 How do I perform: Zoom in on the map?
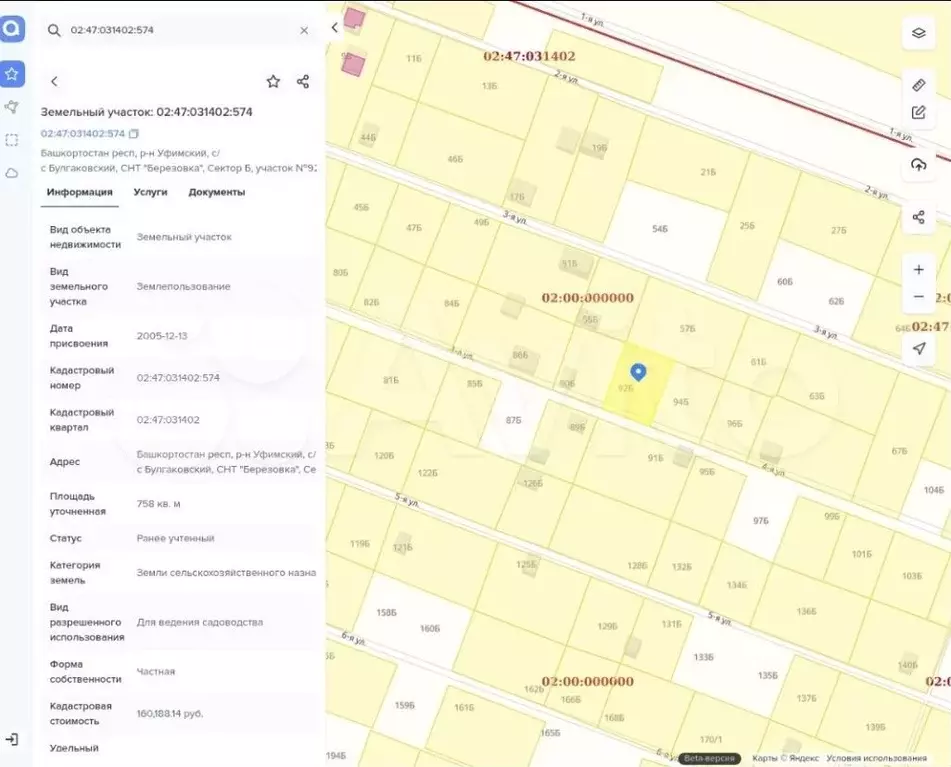coord(919,270)
